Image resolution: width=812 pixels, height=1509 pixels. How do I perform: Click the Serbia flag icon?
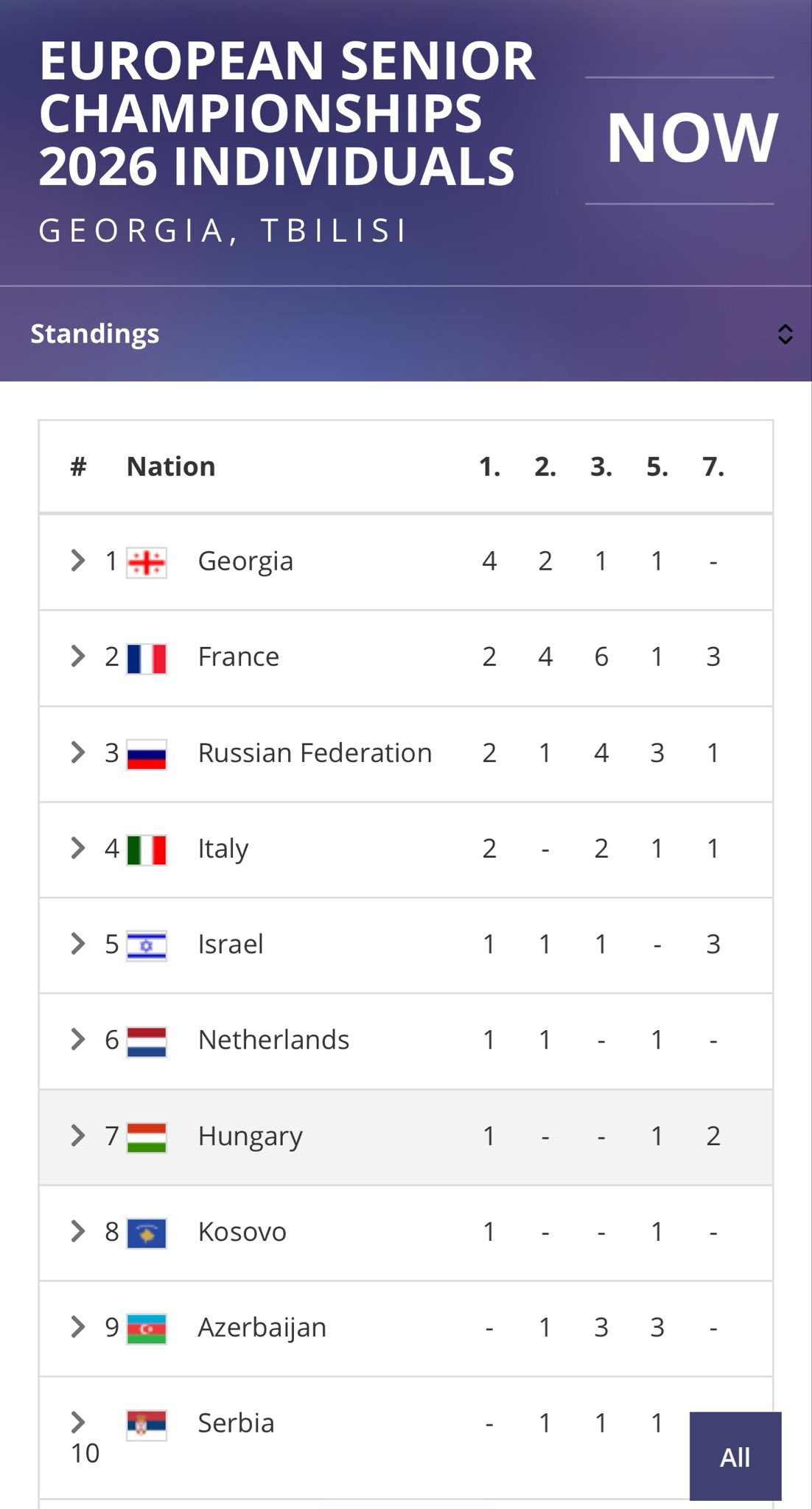147,1425
